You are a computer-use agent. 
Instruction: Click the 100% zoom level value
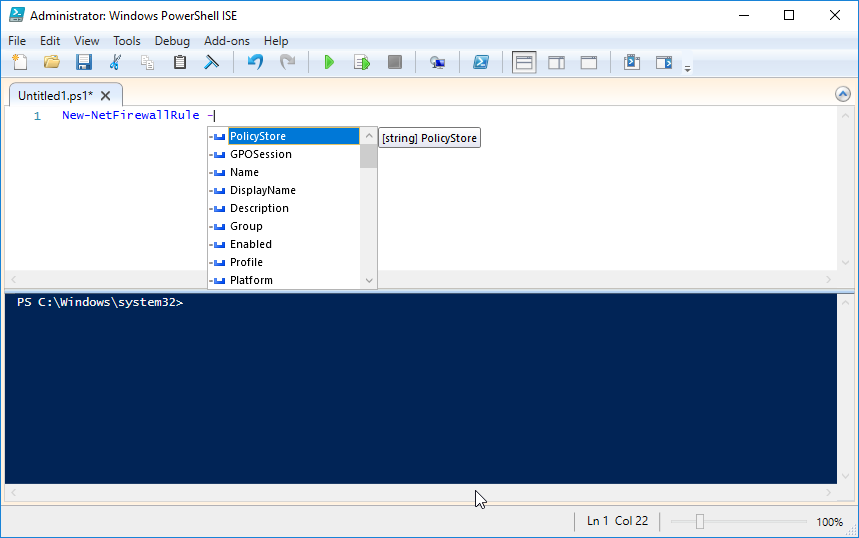point(829,522)
